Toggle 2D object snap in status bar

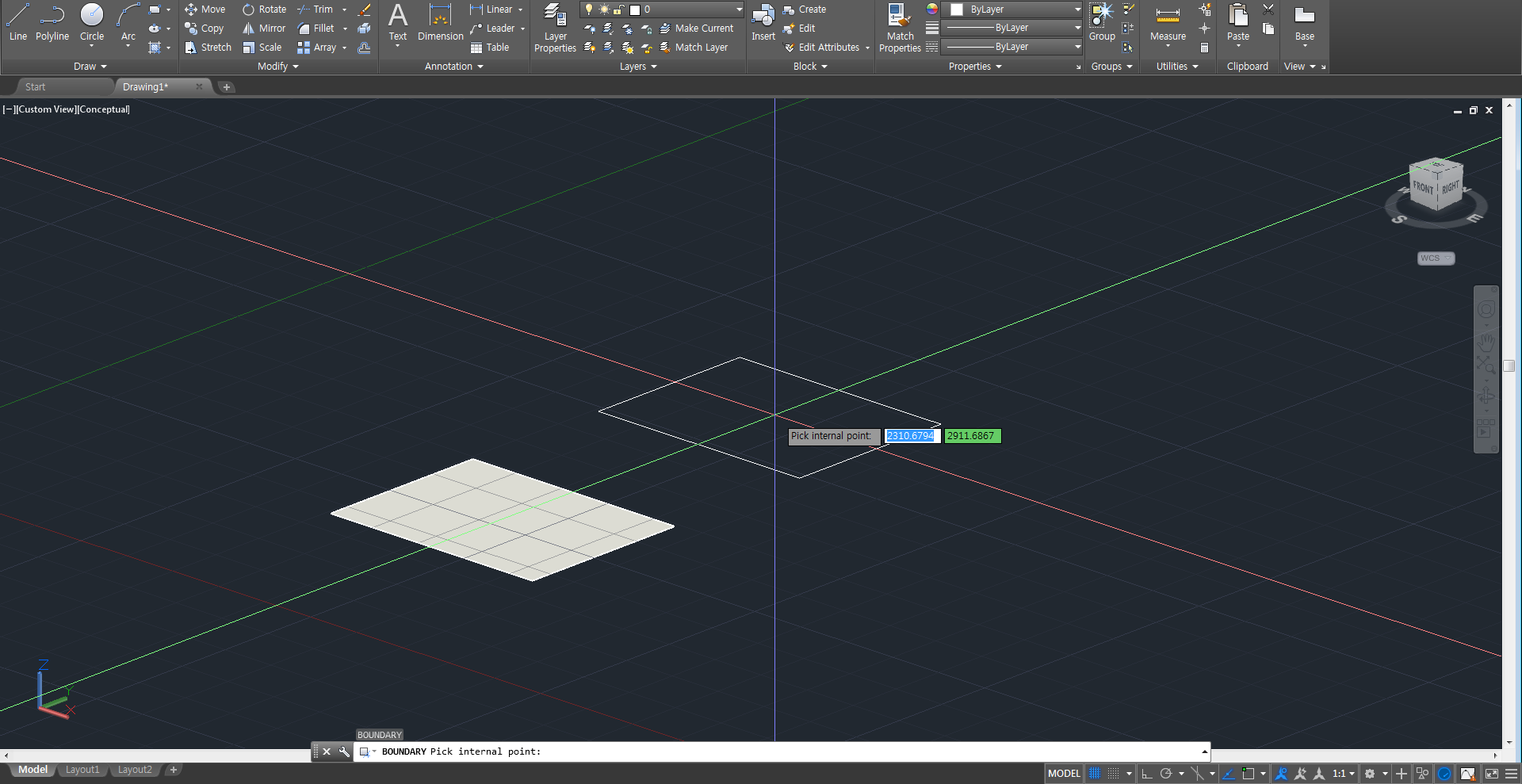[x=1249, y=774]
